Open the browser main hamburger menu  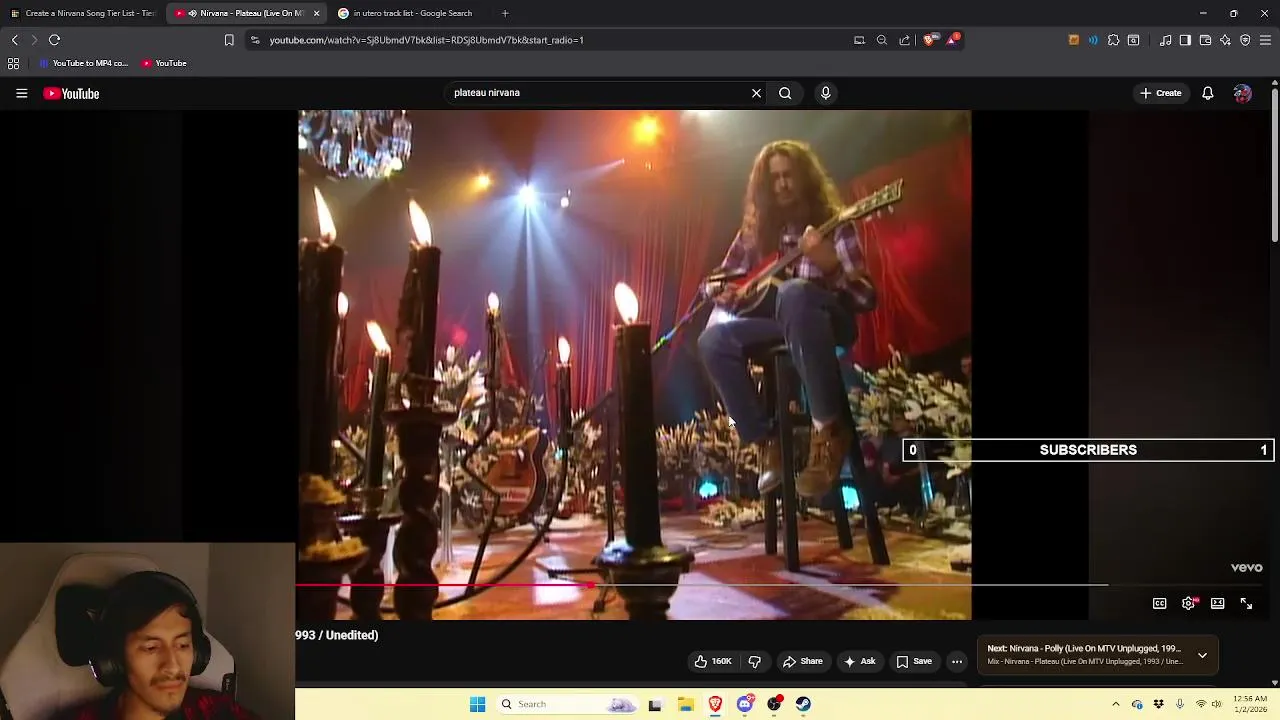(x=1265, y=40)
